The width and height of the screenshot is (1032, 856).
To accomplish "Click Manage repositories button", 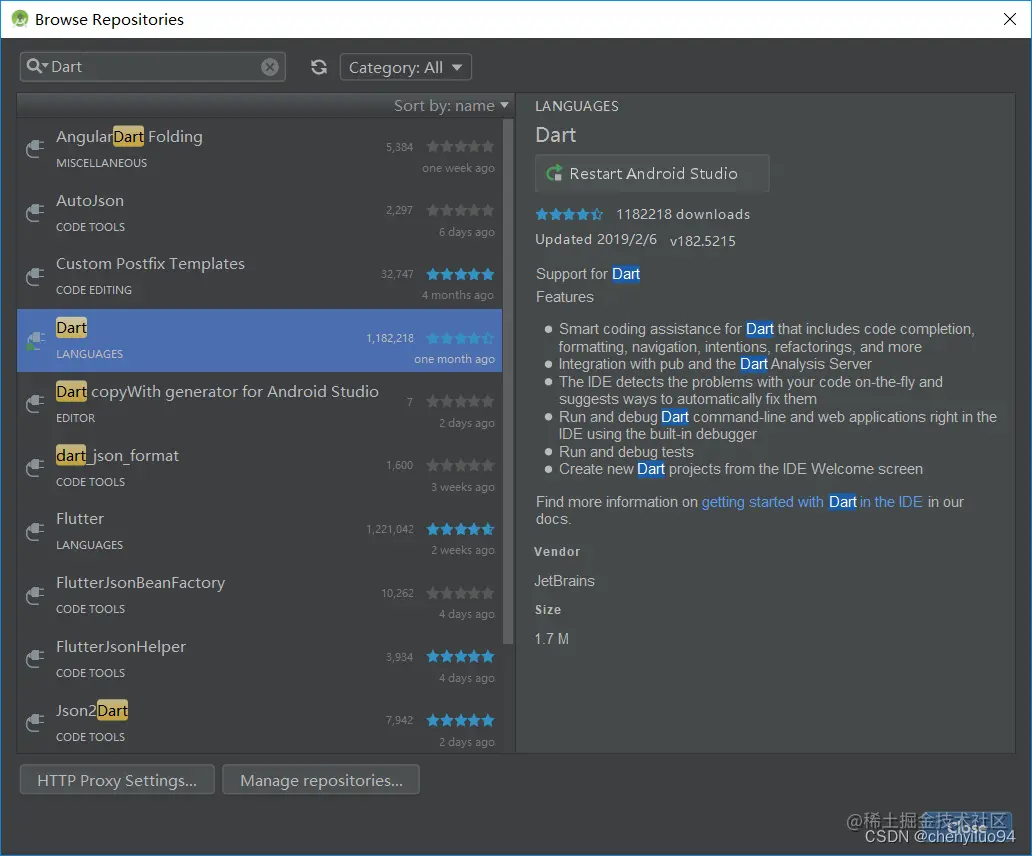I will 321,780.
